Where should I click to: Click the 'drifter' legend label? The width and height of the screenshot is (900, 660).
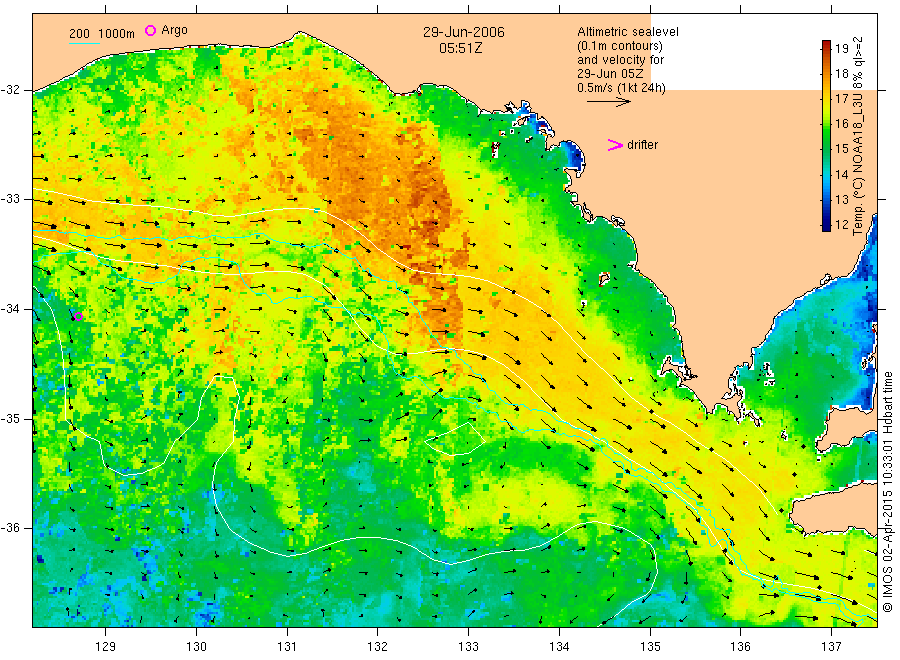click(x=642, y=145)
